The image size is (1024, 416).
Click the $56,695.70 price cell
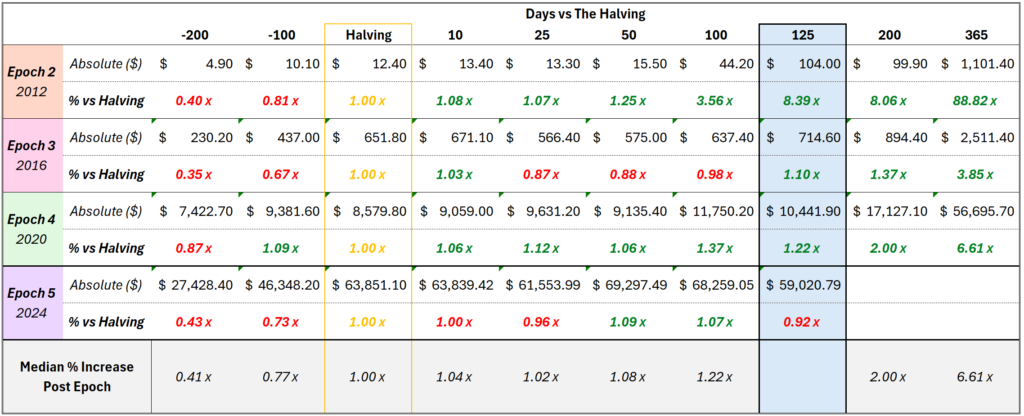(977, 211)
